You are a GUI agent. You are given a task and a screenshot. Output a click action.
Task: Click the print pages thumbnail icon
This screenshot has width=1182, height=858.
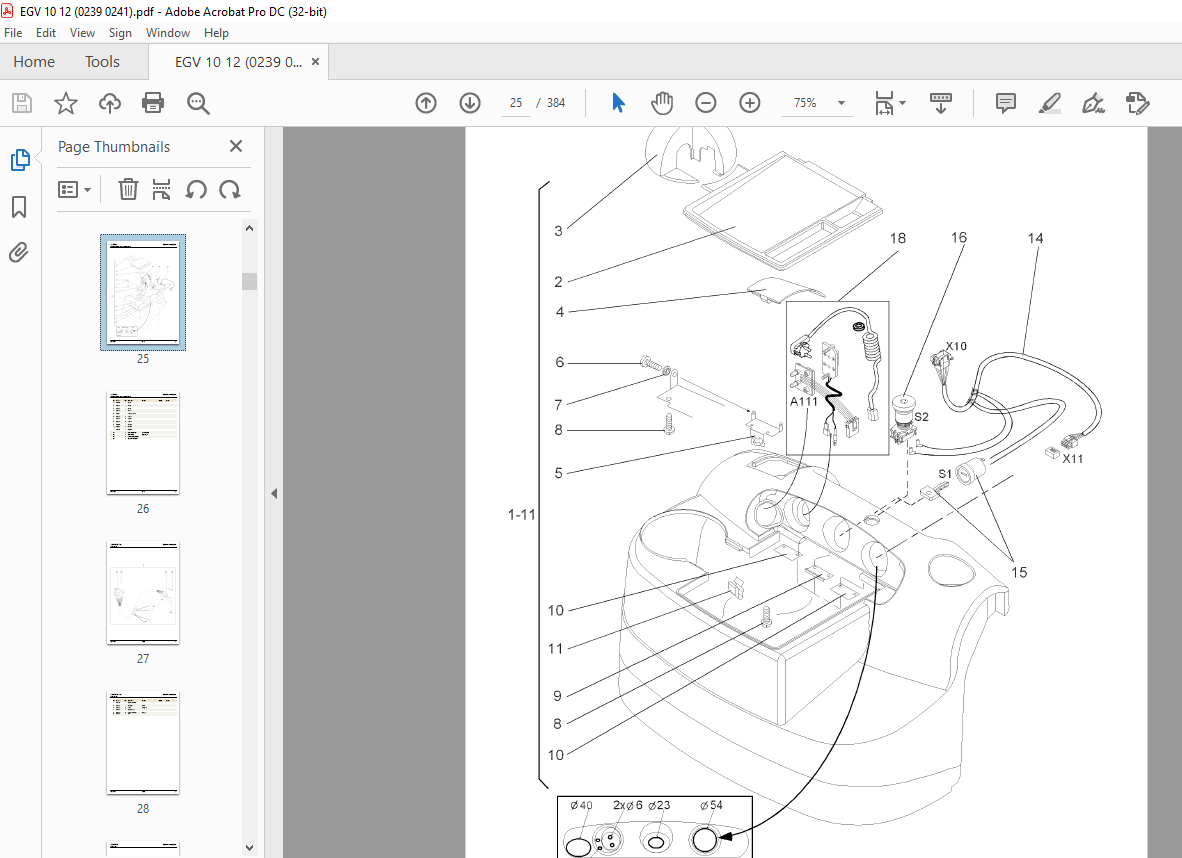click(161, 189)
